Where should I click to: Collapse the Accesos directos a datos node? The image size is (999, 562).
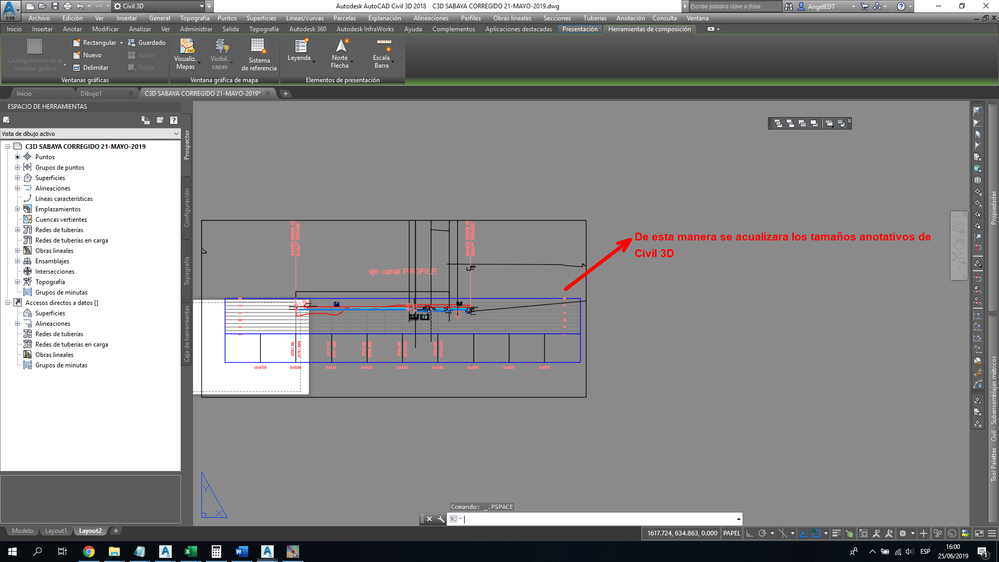(x=8, y=303)
